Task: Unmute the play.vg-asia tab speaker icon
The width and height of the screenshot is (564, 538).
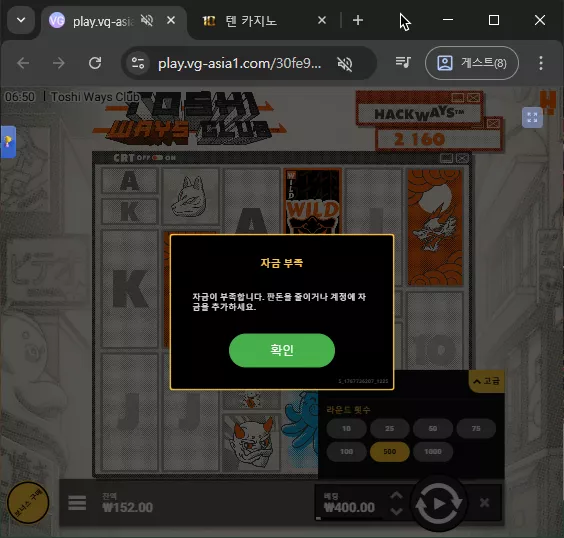Action: [x=147, y=20]
